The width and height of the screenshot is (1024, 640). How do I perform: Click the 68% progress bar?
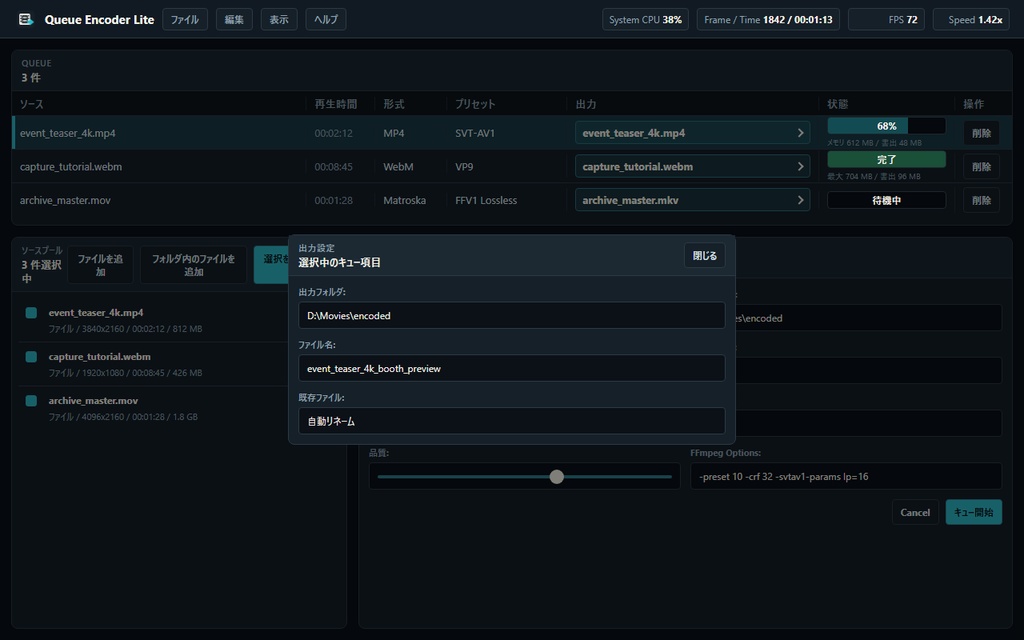tap(886, 126)
